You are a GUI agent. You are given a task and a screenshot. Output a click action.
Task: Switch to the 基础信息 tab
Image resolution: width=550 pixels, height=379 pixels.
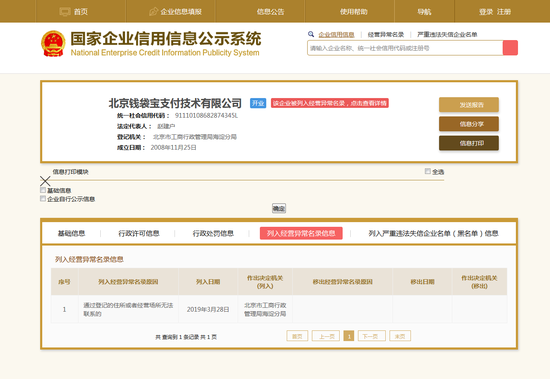72,233
